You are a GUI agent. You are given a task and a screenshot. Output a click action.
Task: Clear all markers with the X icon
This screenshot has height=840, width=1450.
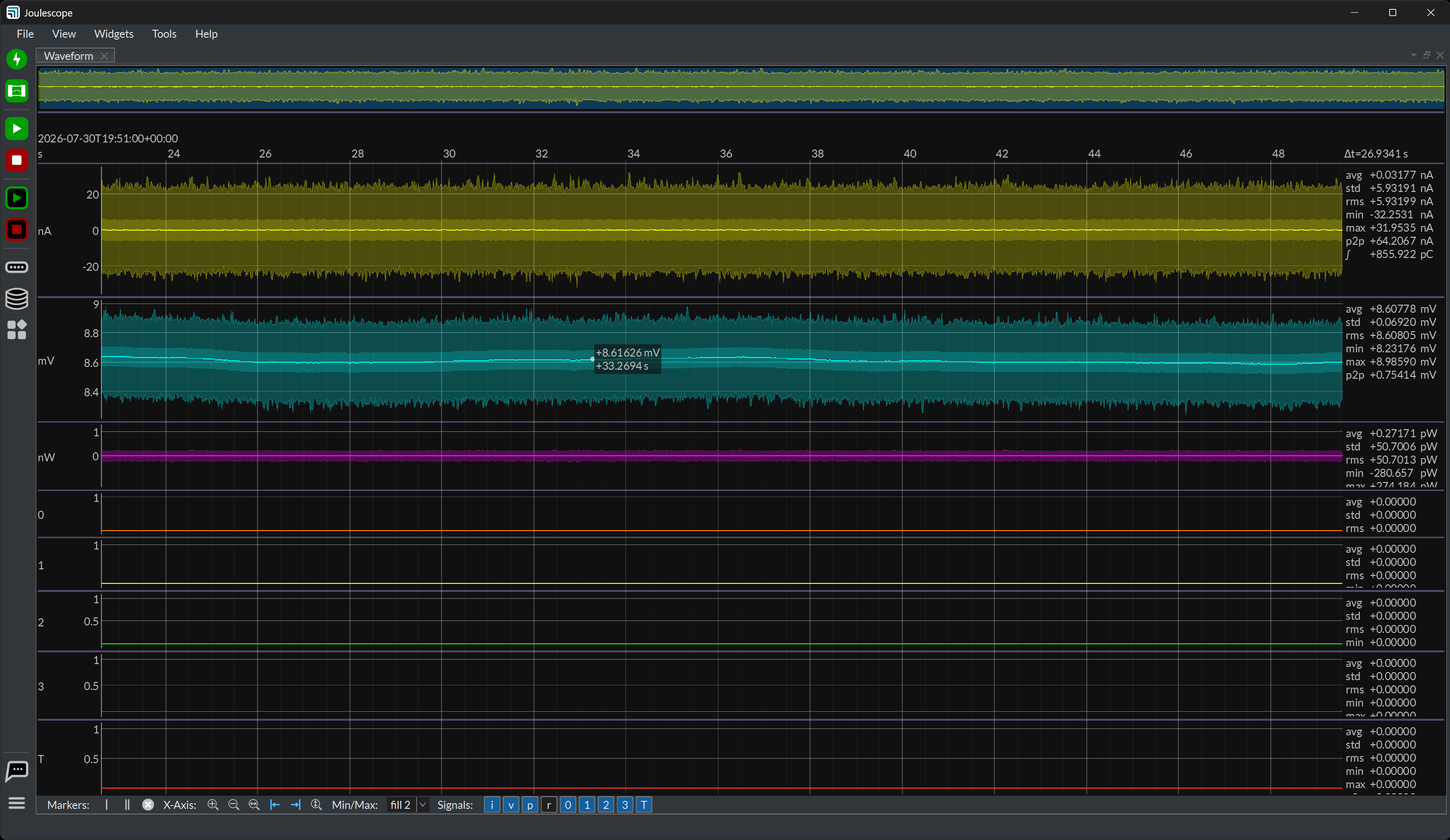click(148, 805)
